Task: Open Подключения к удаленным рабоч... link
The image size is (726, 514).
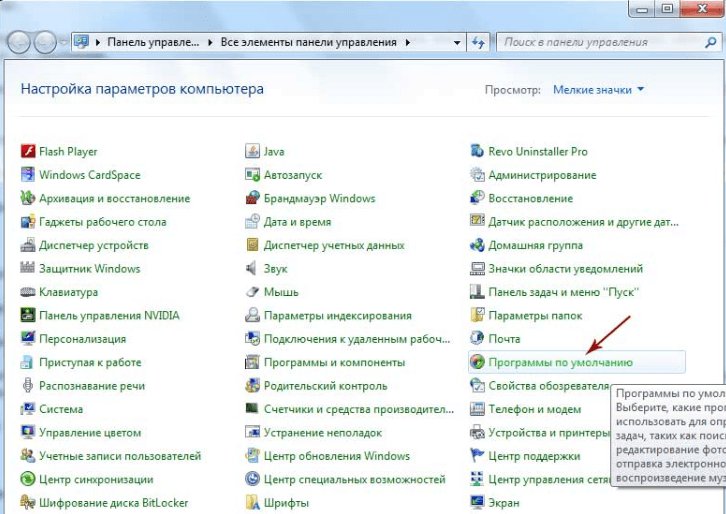Action: 357,339
